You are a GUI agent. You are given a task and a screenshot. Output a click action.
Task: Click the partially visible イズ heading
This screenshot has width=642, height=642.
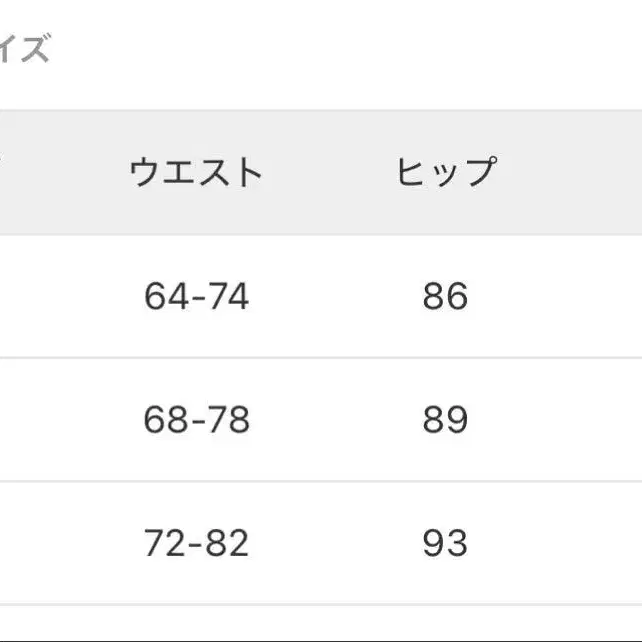(24, 49)
